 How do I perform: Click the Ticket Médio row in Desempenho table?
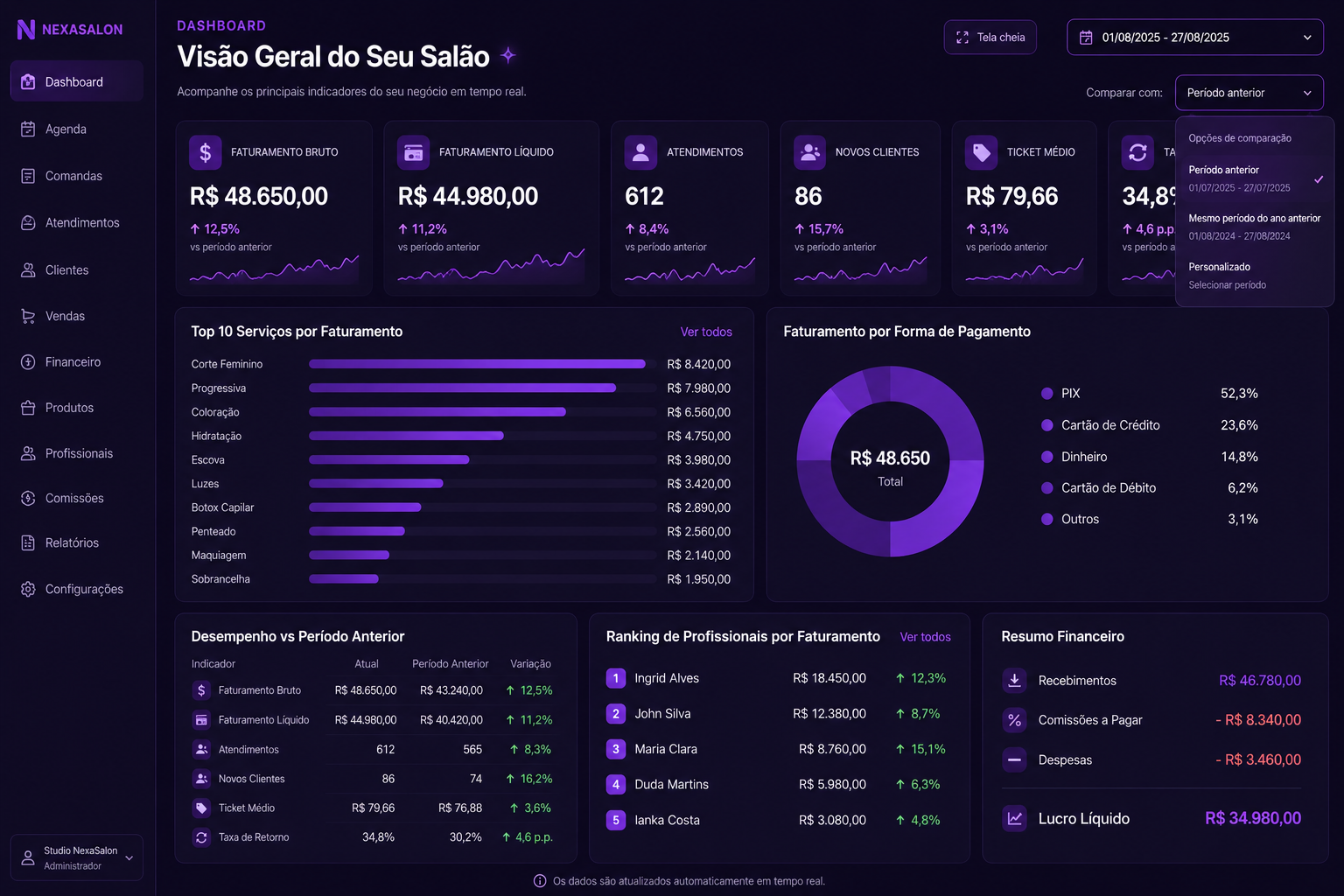click(373, 808)
